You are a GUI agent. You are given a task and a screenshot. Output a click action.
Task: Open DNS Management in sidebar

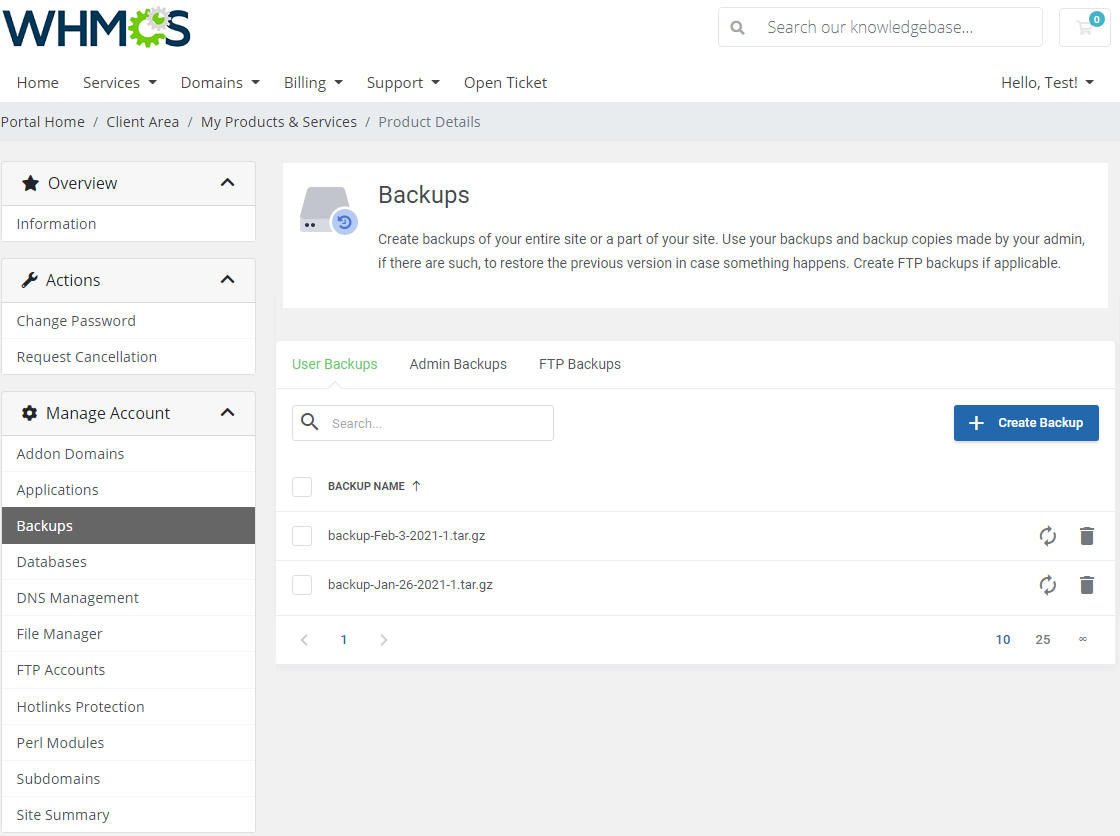coord(129,598)
